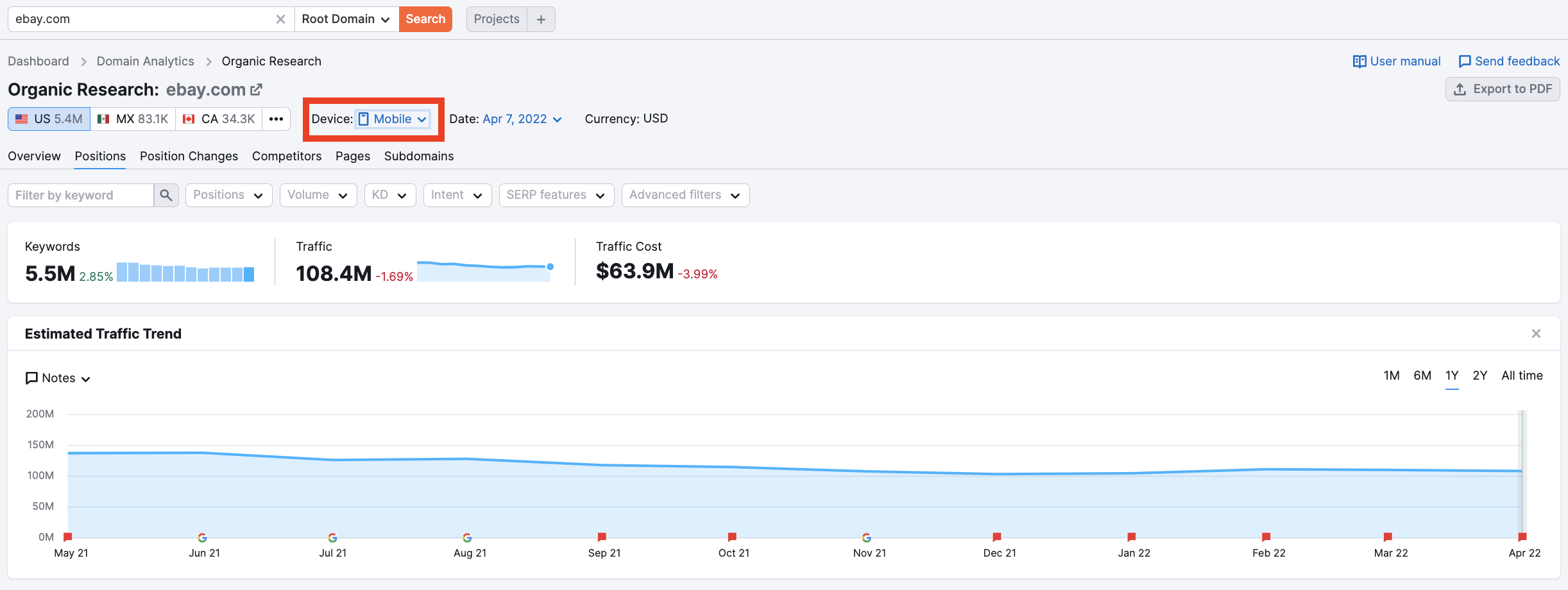Open the Date Apr 7, 2022 dropdown
Screen dimensions: 1568x590
(x=522, y=119)
